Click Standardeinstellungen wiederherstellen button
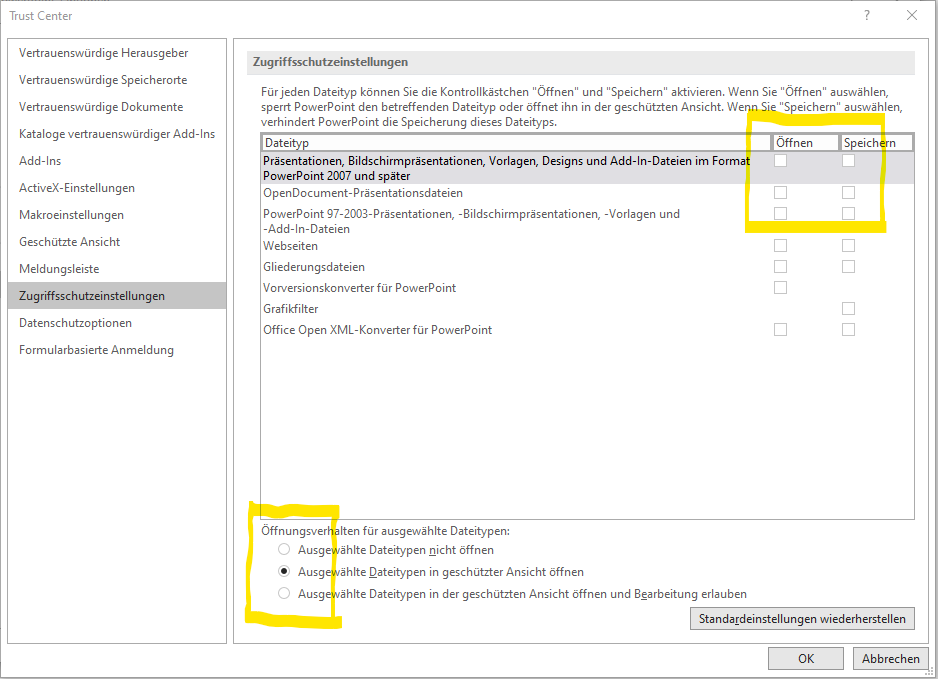 pos(802,619)
